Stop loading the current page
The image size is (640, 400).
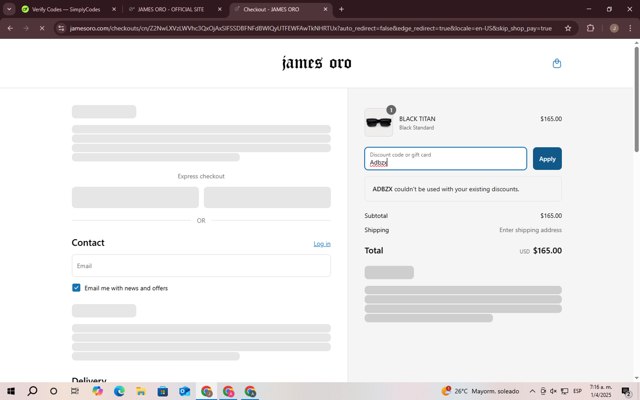[x=42, y=28]
